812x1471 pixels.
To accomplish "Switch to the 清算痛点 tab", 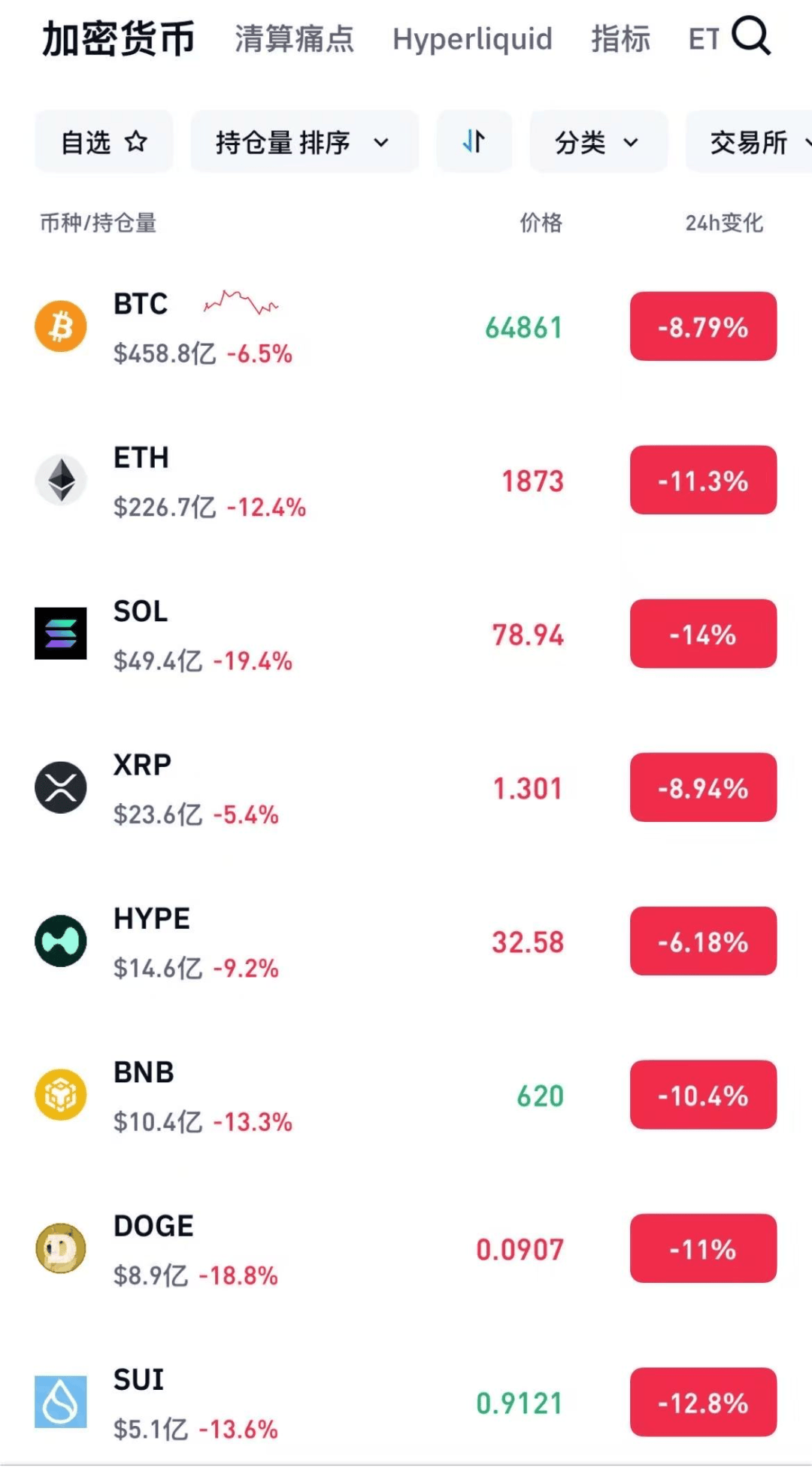I will pyautogui.click(x=294, y=39).
